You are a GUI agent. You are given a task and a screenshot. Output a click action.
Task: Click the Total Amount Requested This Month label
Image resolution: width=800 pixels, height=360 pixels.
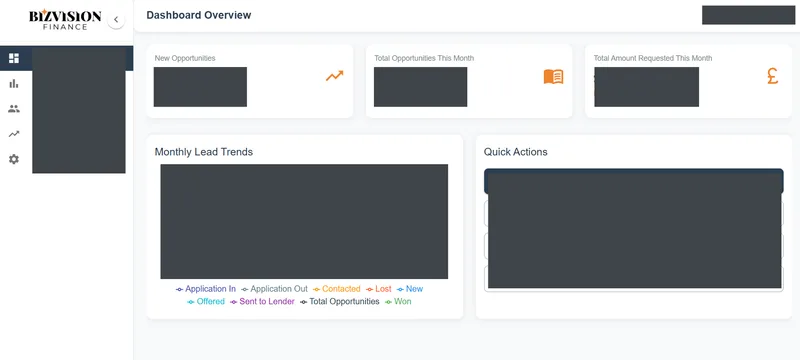[x=653, y=58]
